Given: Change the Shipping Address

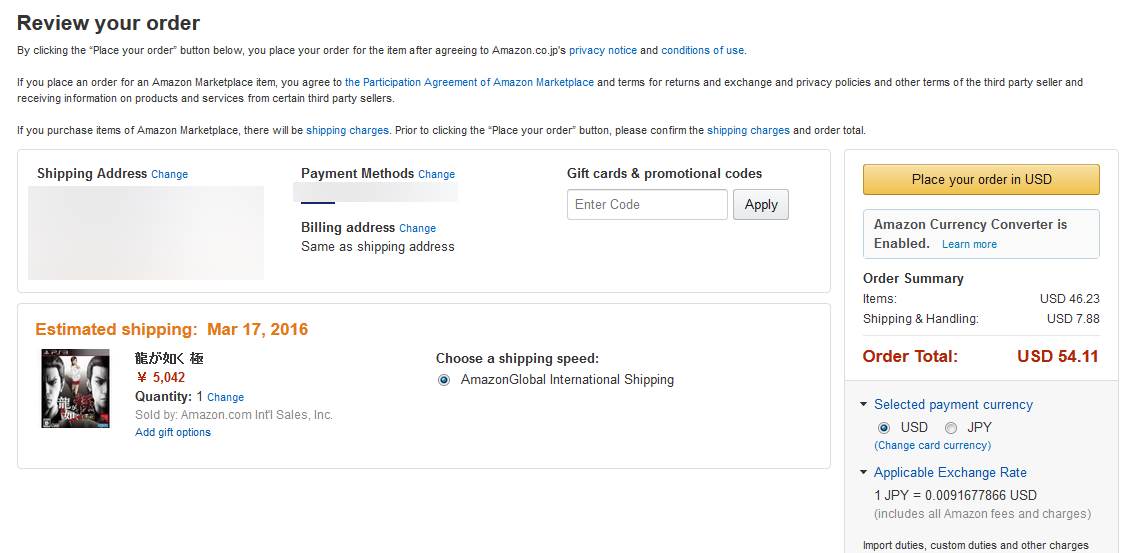Looking at the screenshot, I should (x=169, y=174).
